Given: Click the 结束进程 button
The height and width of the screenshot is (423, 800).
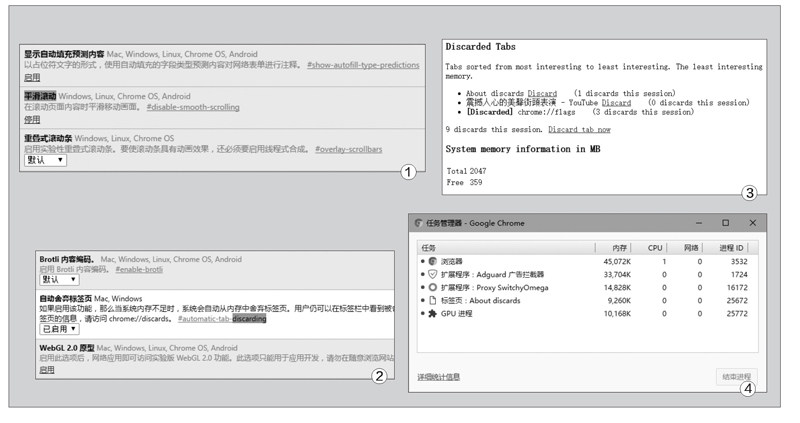Looking at the screenshot, I should pyautogui.click(x=736, y=377).
